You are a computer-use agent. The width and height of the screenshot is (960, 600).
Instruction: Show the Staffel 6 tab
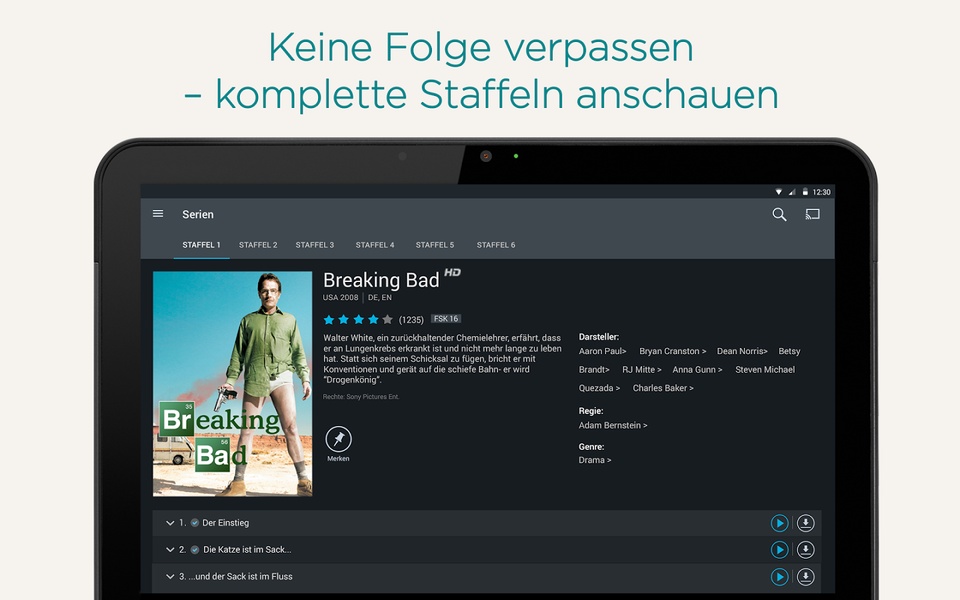[x=496, y=245]
